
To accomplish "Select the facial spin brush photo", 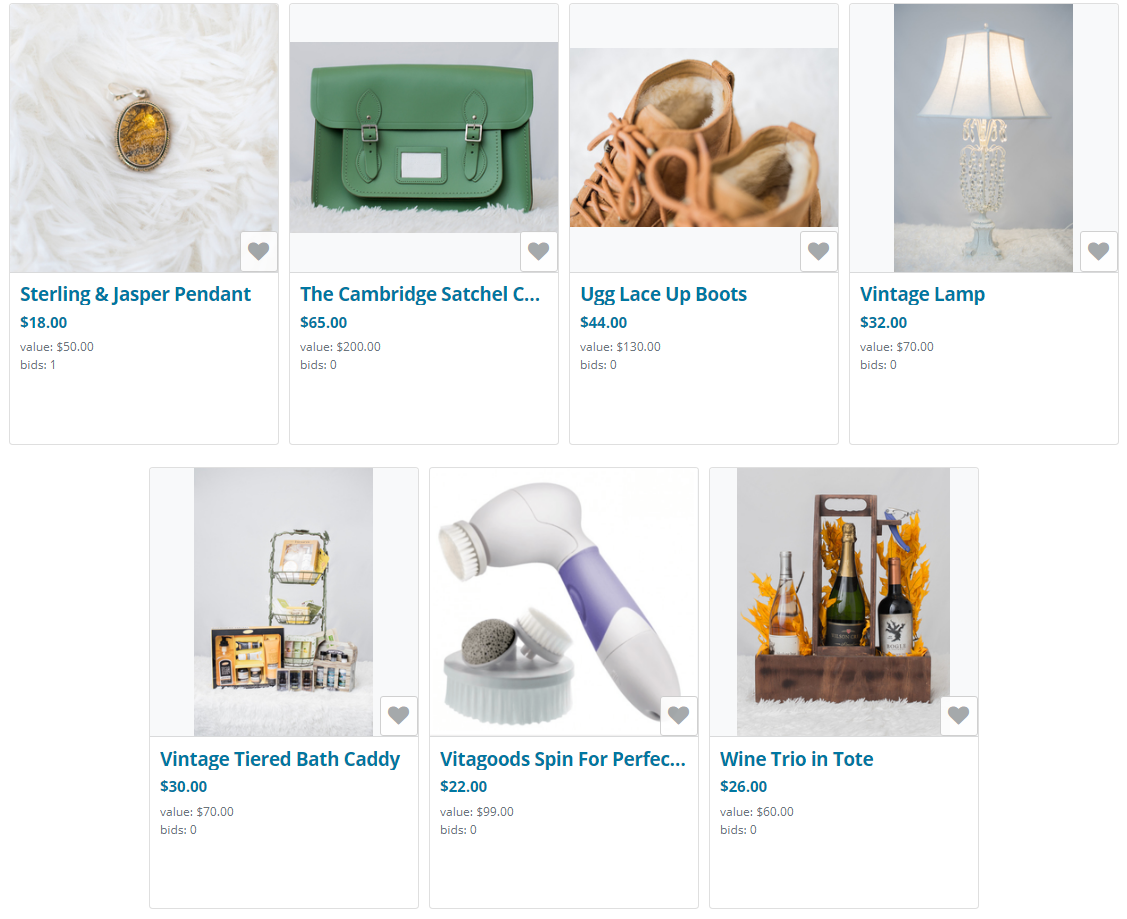I will [564, 602].
